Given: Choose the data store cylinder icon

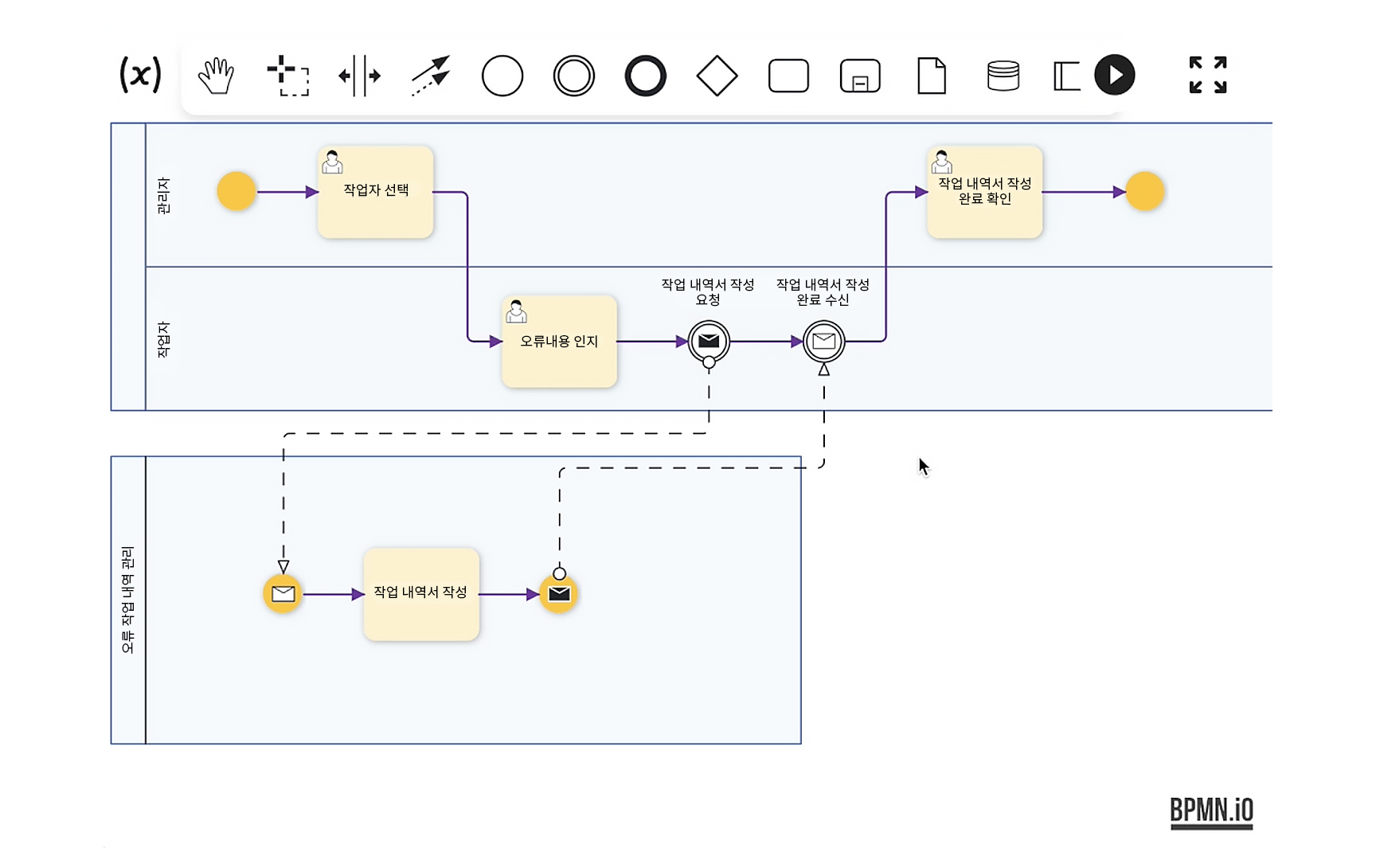Looking at the screenshot, I should [1003, 76].
